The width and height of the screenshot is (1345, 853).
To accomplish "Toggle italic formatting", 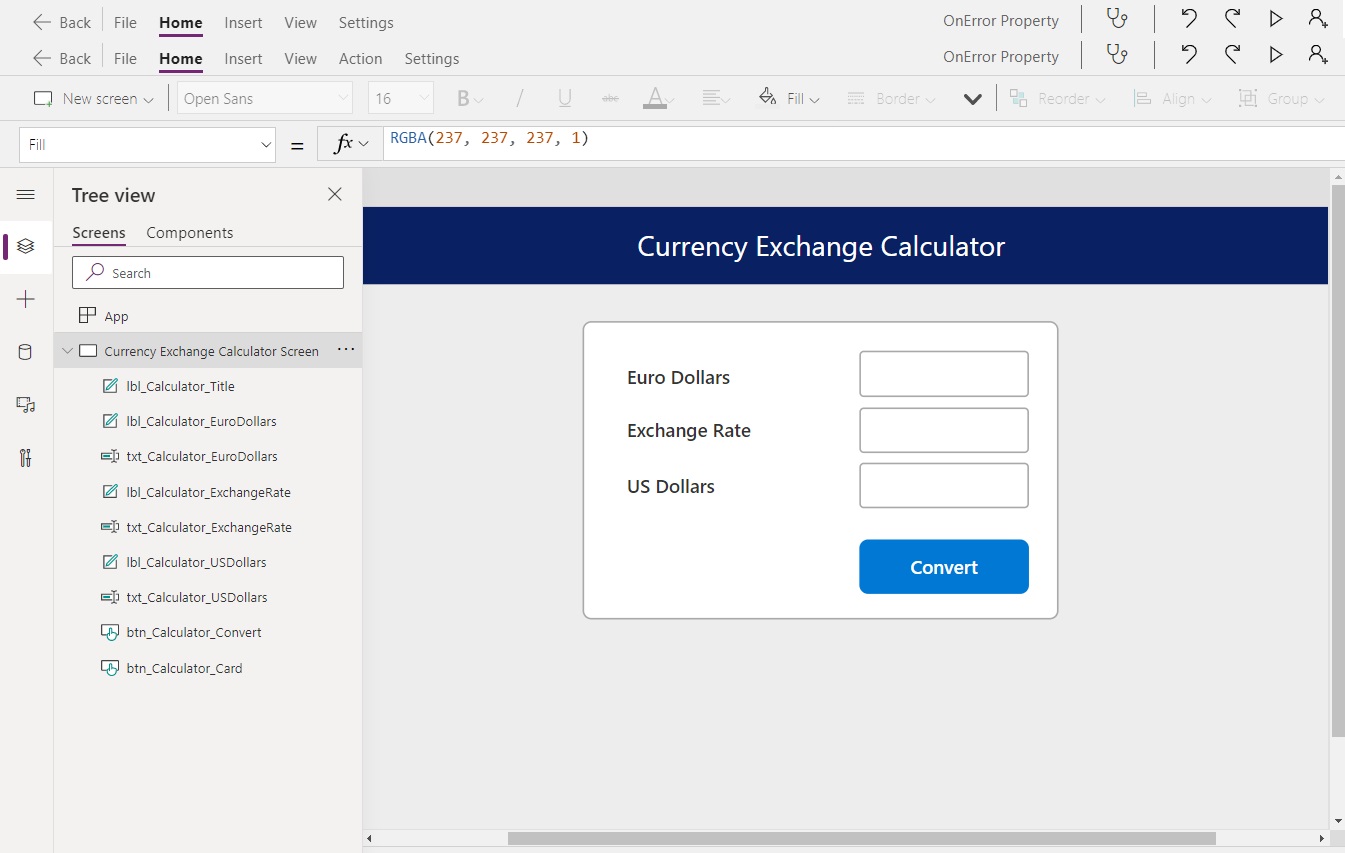I will point(519,97).
